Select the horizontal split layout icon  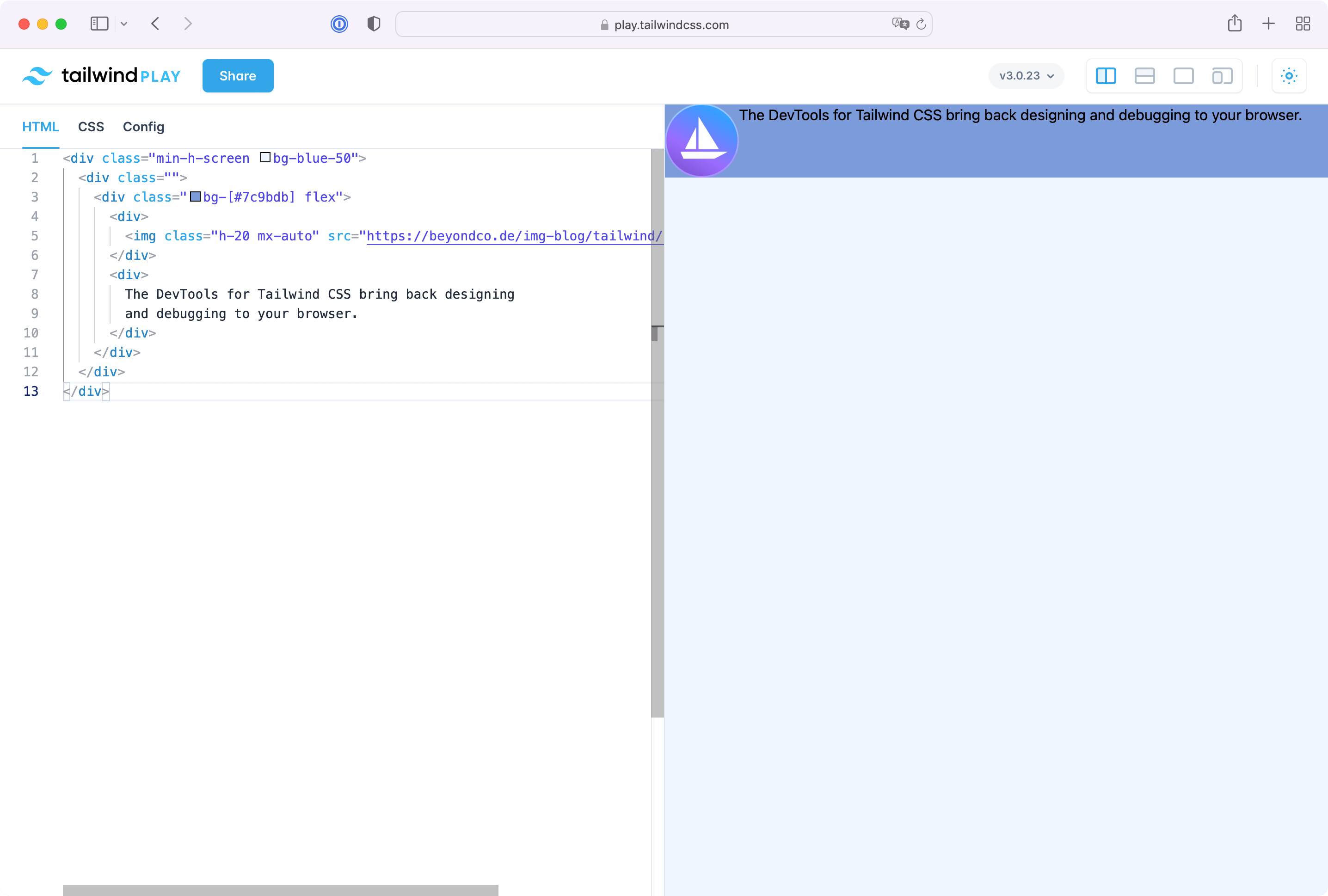coord(1144,76)
